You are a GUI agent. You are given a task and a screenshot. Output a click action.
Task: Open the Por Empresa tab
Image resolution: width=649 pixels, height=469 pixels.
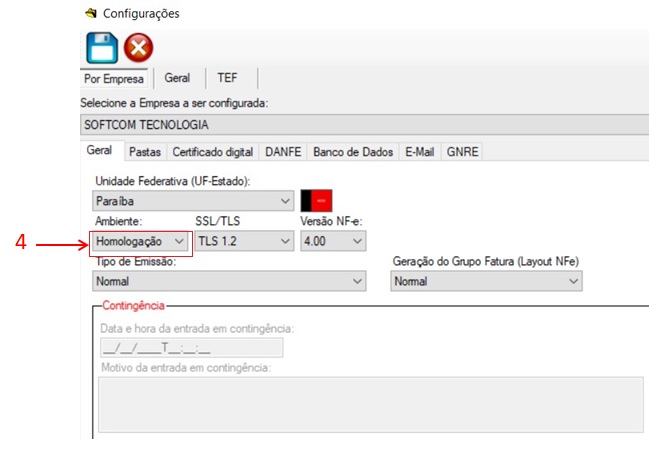(x=113, y=78)
